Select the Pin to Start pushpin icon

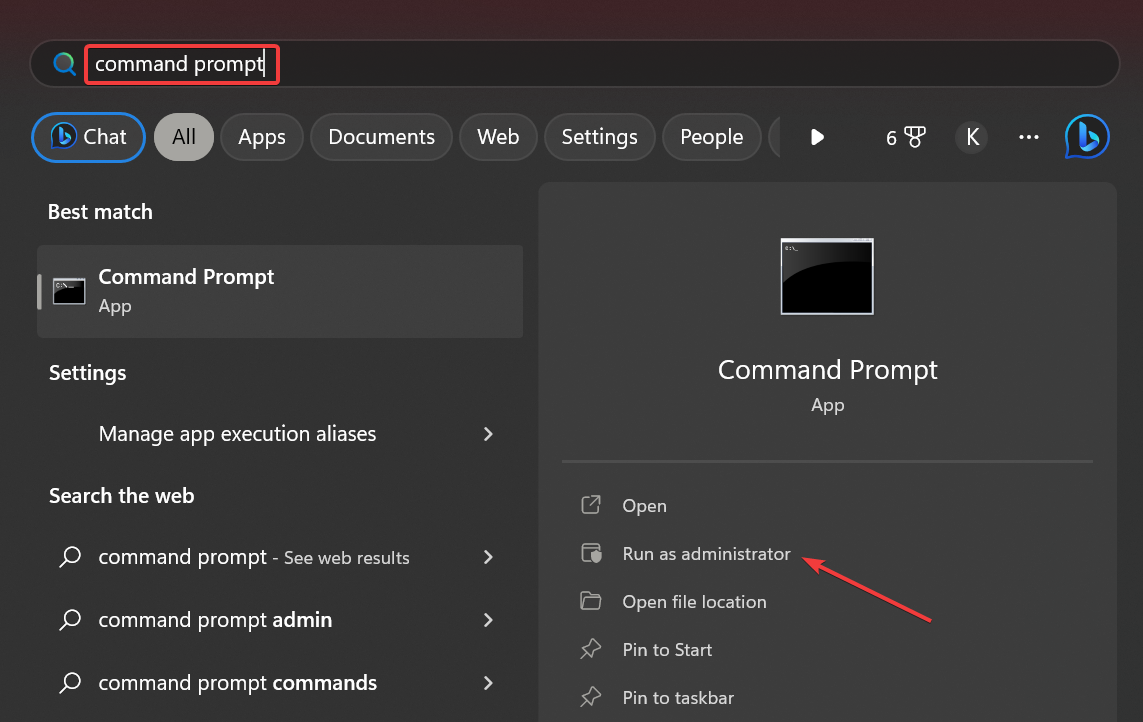tap(592, 649)
